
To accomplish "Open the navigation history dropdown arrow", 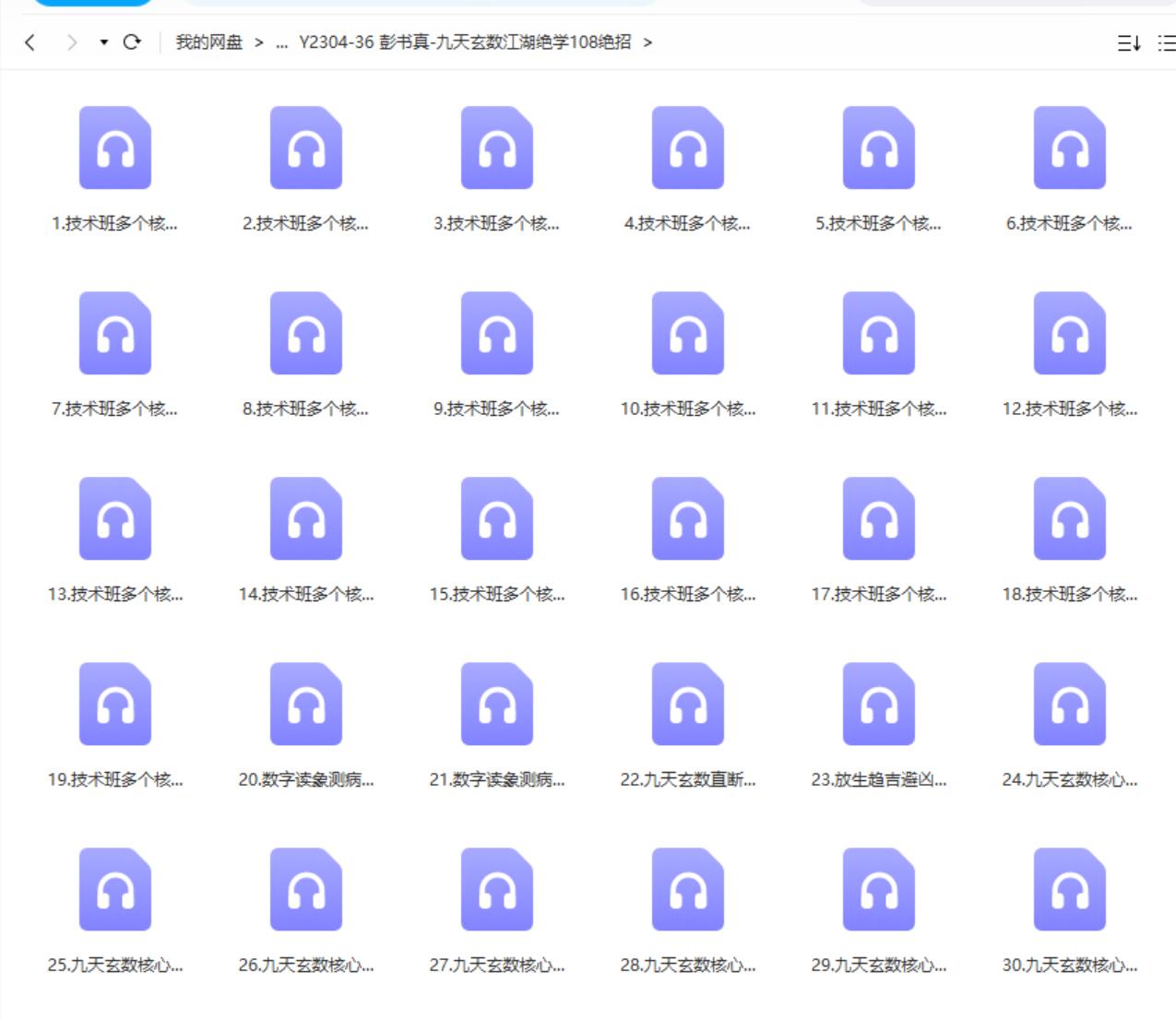I will click(x=103, y=42).
